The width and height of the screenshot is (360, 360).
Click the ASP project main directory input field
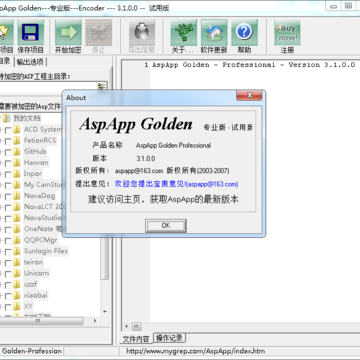click(x=48, y=87)
